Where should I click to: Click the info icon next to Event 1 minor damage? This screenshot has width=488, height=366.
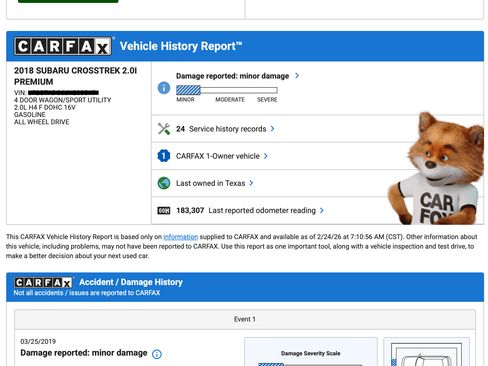[157, 354]
